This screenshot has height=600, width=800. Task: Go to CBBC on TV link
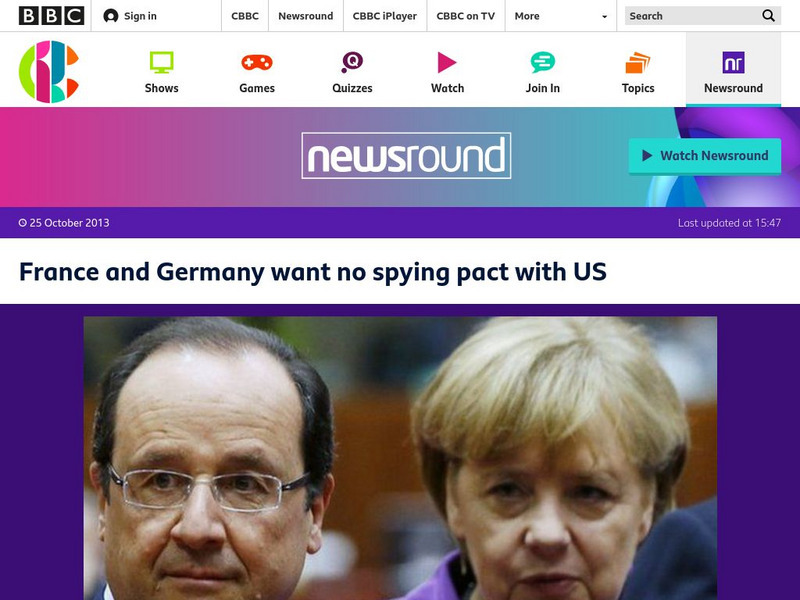pos(465,16)
